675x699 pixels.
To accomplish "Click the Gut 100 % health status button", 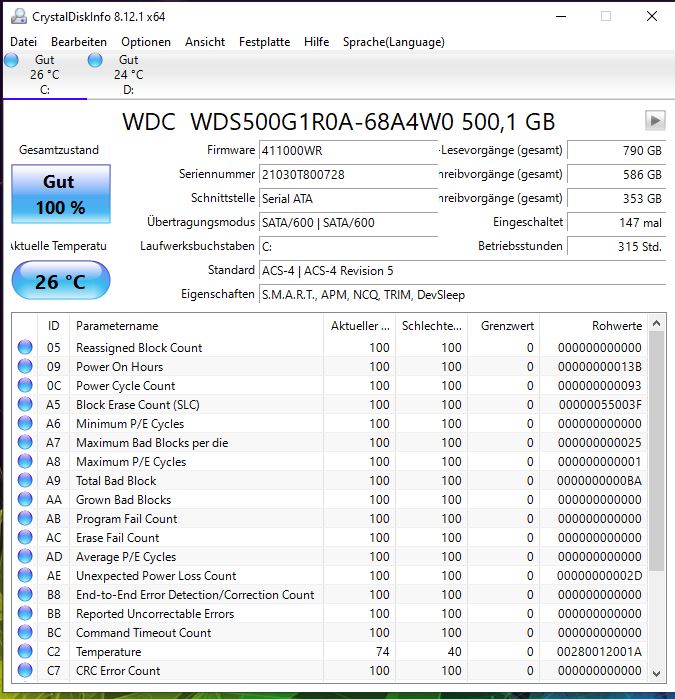I will click(x=61, y=194).
